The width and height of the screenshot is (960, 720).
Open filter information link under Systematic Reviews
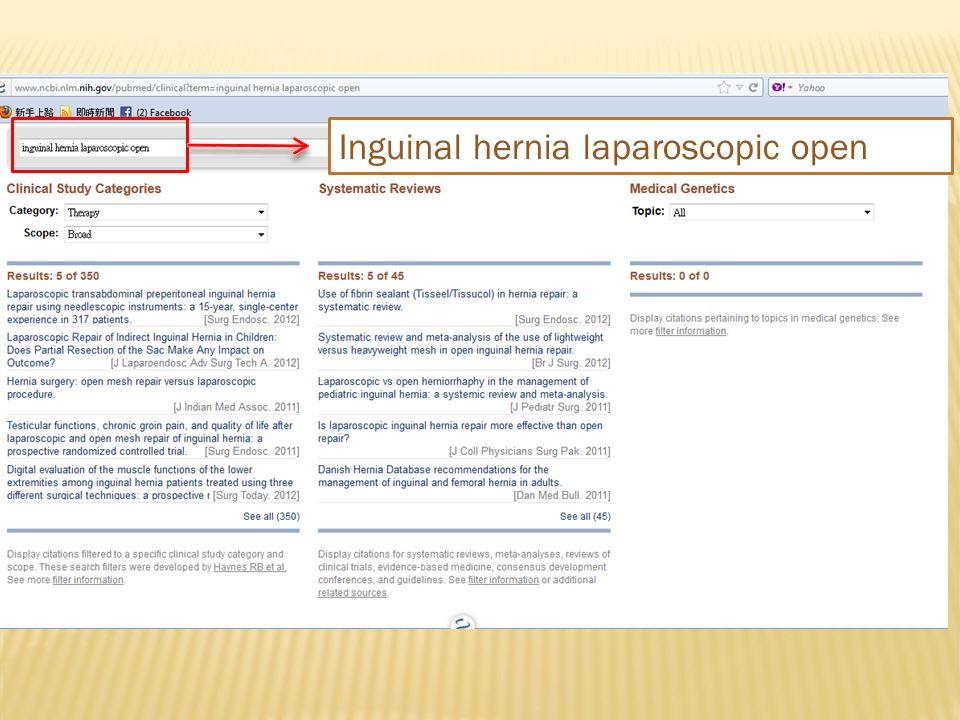tap(503, 580)
